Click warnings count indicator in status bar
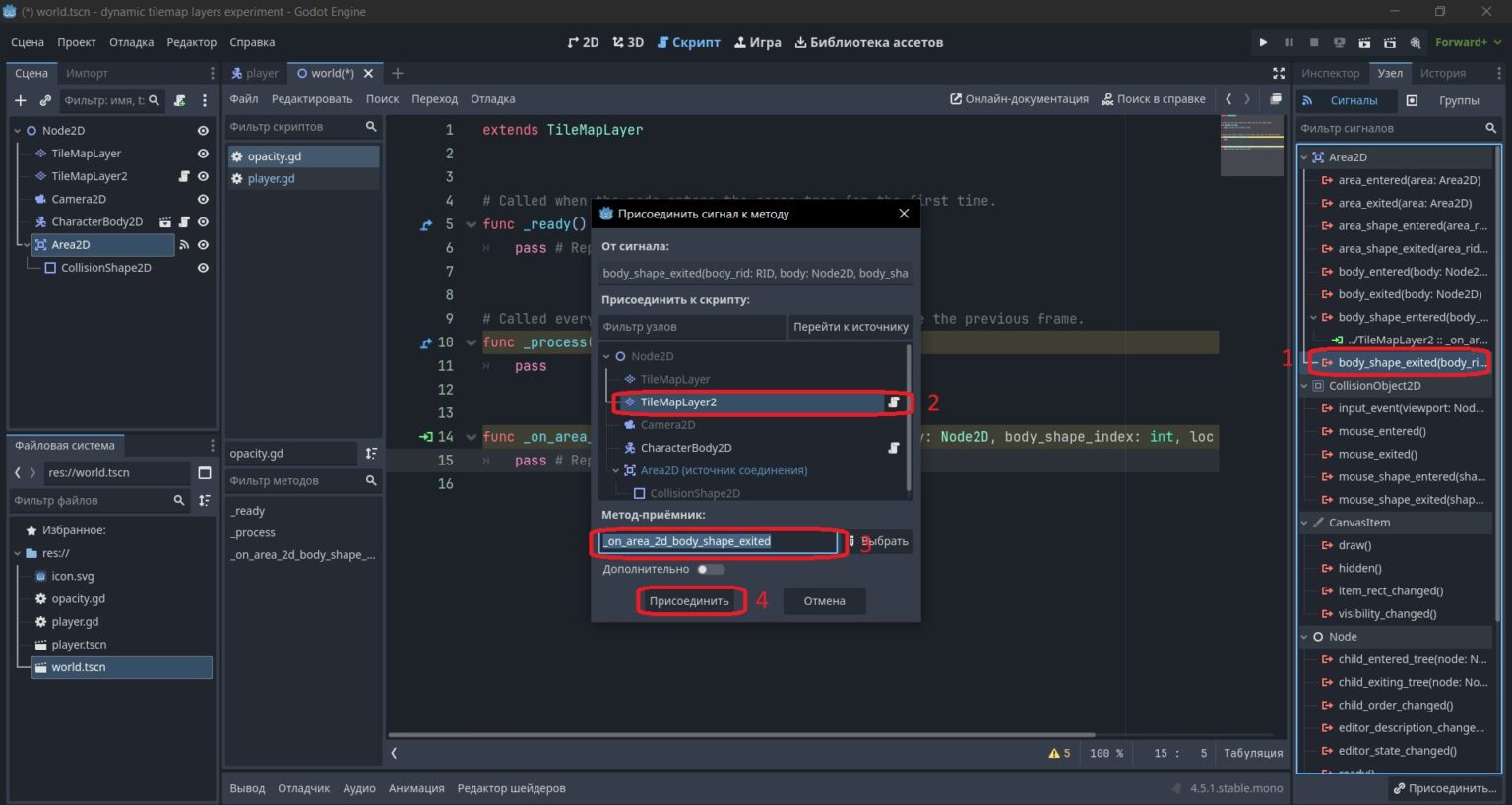The image size is (1512, 805). 1059,753
